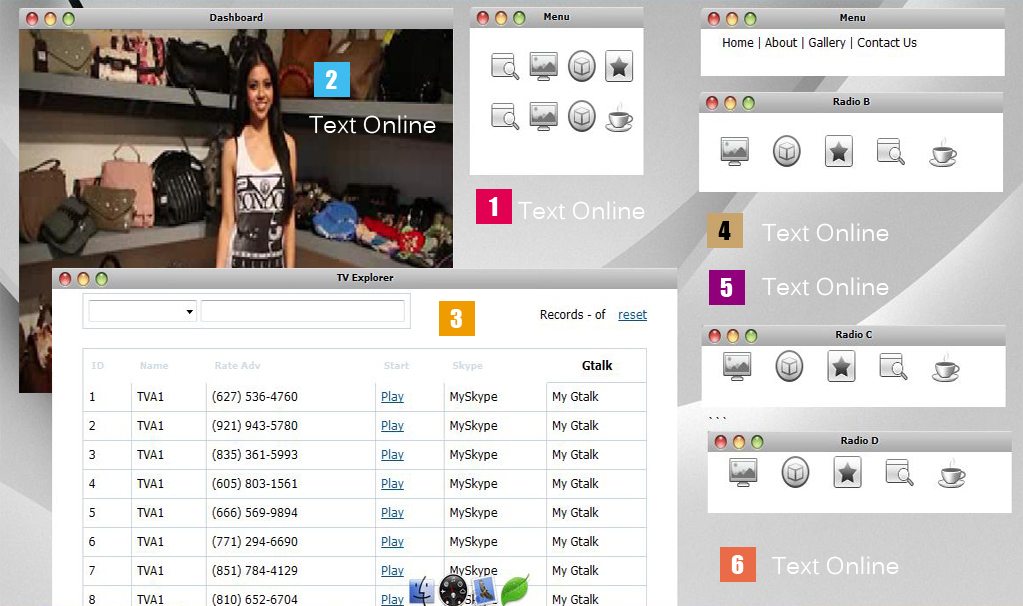This screenshot has width=1023, height=606.
Task: Choose the cube icon in Radio C
Action: [789, 366]
